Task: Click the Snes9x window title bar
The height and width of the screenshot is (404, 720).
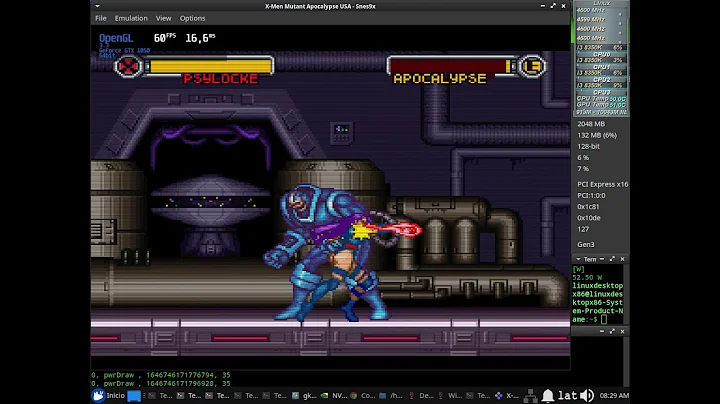Action: coord(320,6)
